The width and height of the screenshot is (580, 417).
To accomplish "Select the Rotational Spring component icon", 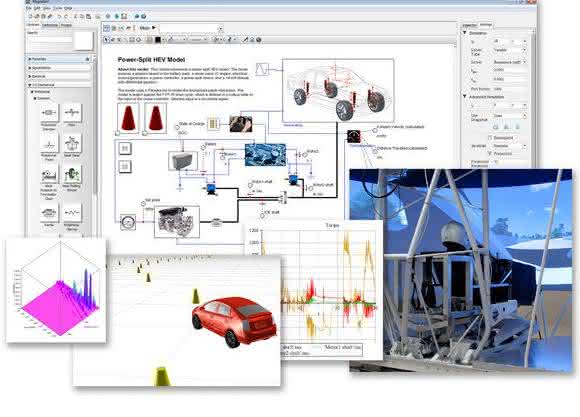I will (x=72, y=213).
